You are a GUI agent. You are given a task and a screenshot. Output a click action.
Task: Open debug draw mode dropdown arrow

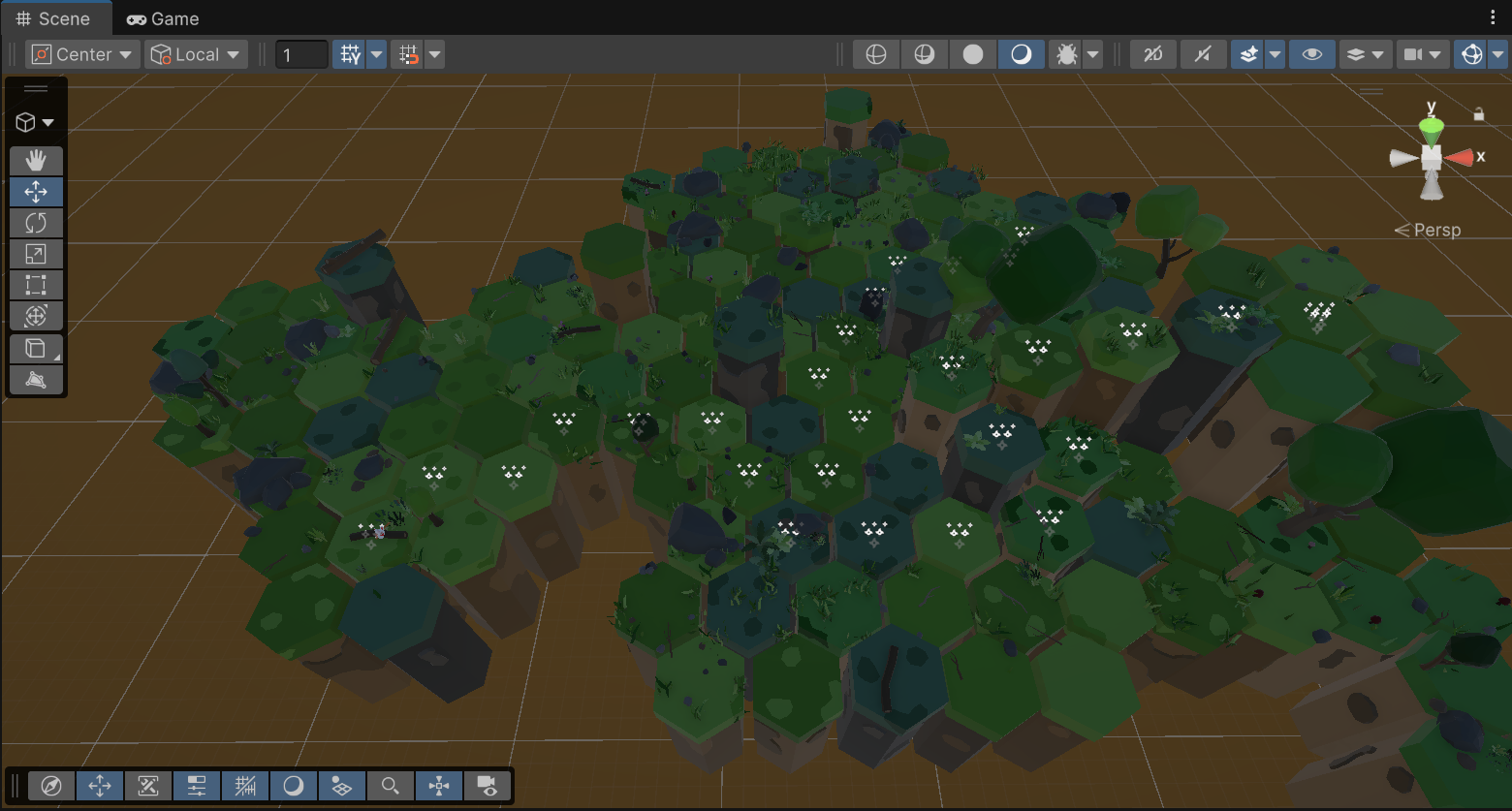pyautogui.click(x=1093, y=54)
